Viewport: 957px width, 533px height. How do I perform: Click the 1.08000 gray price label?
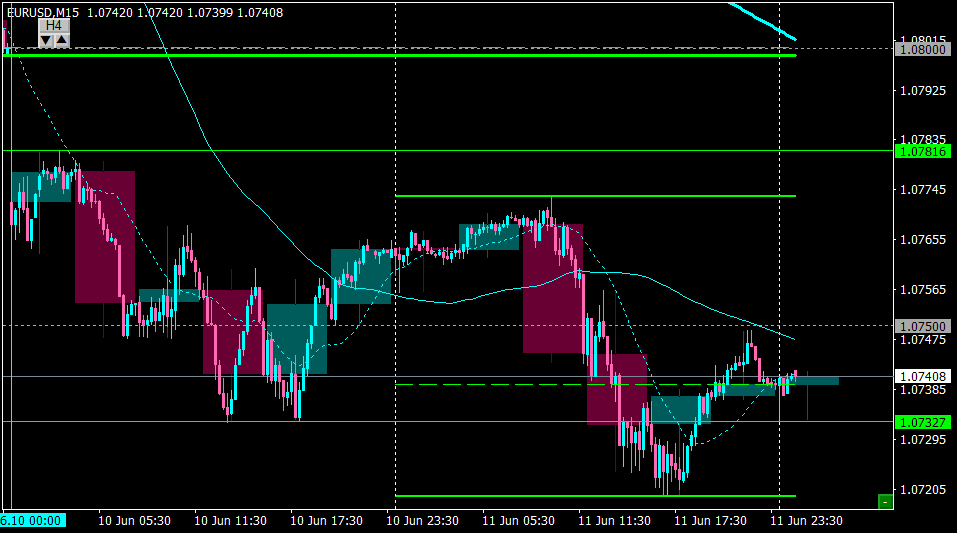pos(922,49)
